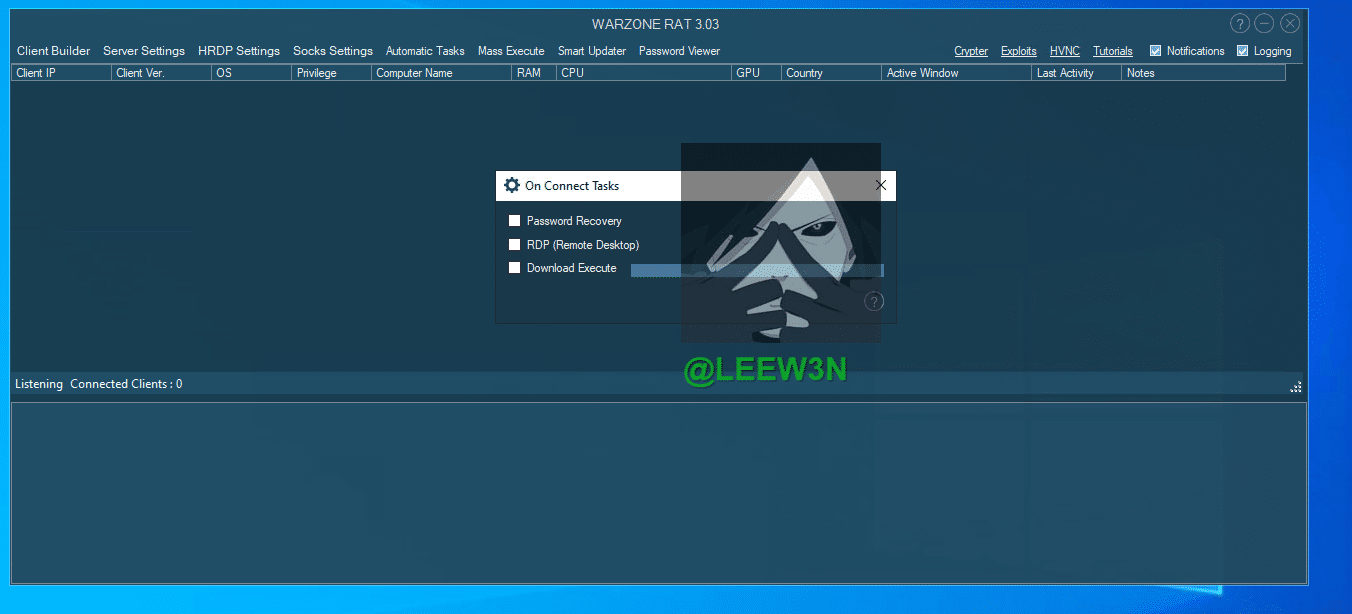Image resolution: width=1352 pixels, height=614 pixels.
Task: Click the help icon inside the dialog
Action: [874, 301]
